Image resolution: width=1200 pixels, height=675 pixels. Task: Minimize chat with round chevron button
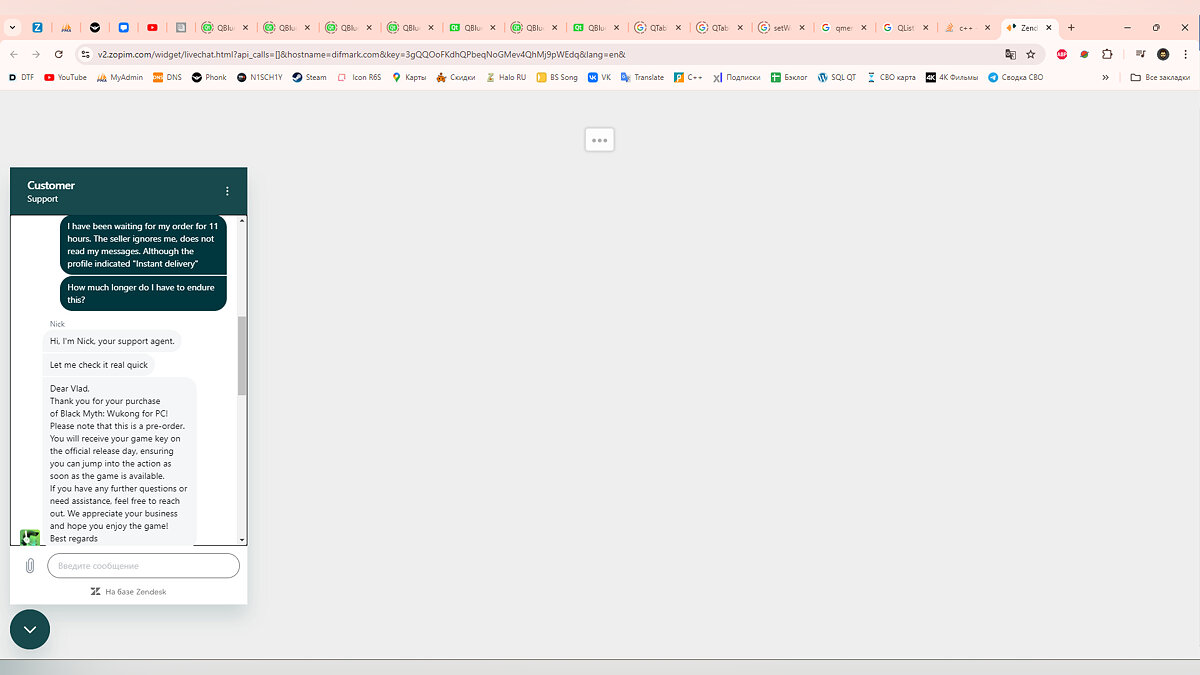pos(30,629)
